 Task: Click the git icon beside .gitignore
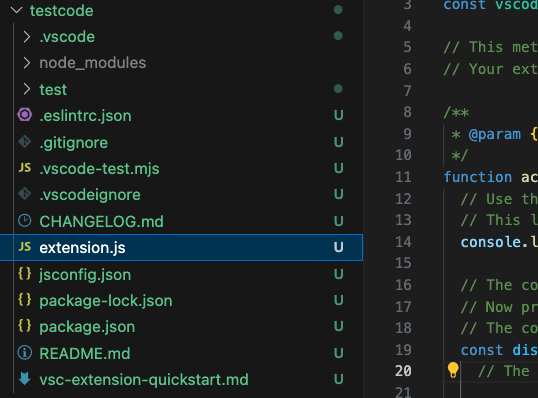[25, 142]
